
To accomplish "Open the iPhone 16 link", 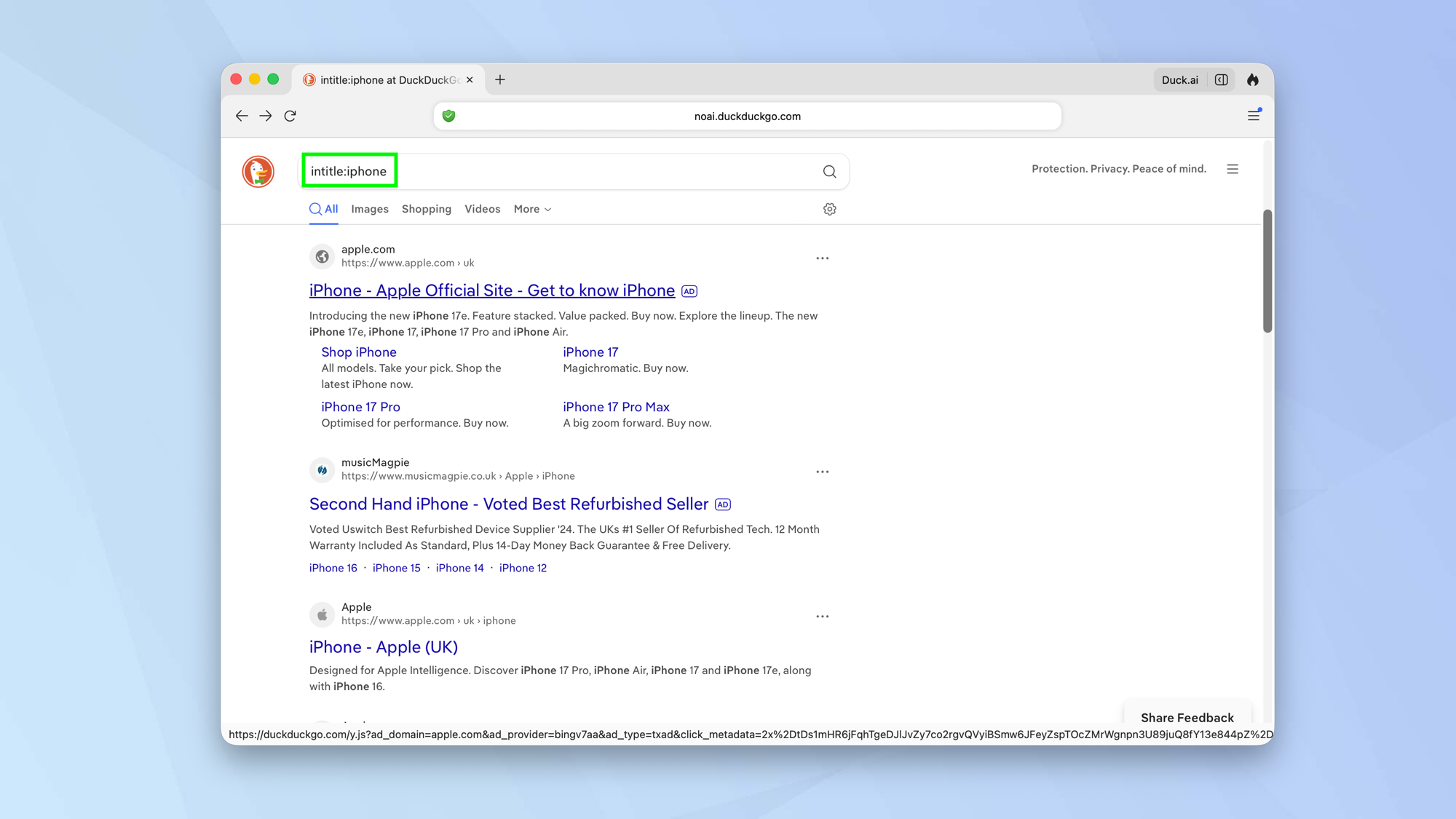I will coord(333,568).
